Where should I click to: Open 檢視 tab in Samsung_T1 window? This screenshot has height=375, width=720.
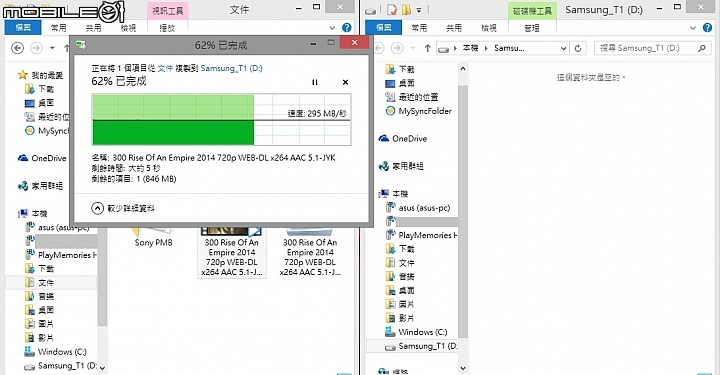click(489, 28)
